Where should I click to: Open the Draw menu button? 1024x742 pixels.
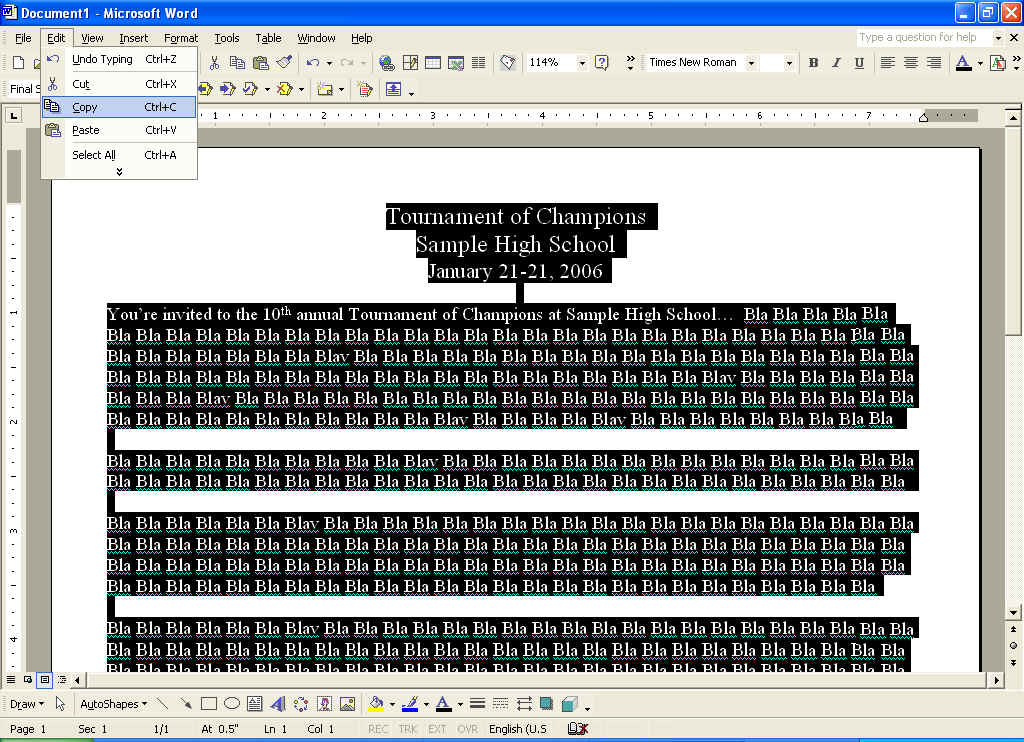26,704
